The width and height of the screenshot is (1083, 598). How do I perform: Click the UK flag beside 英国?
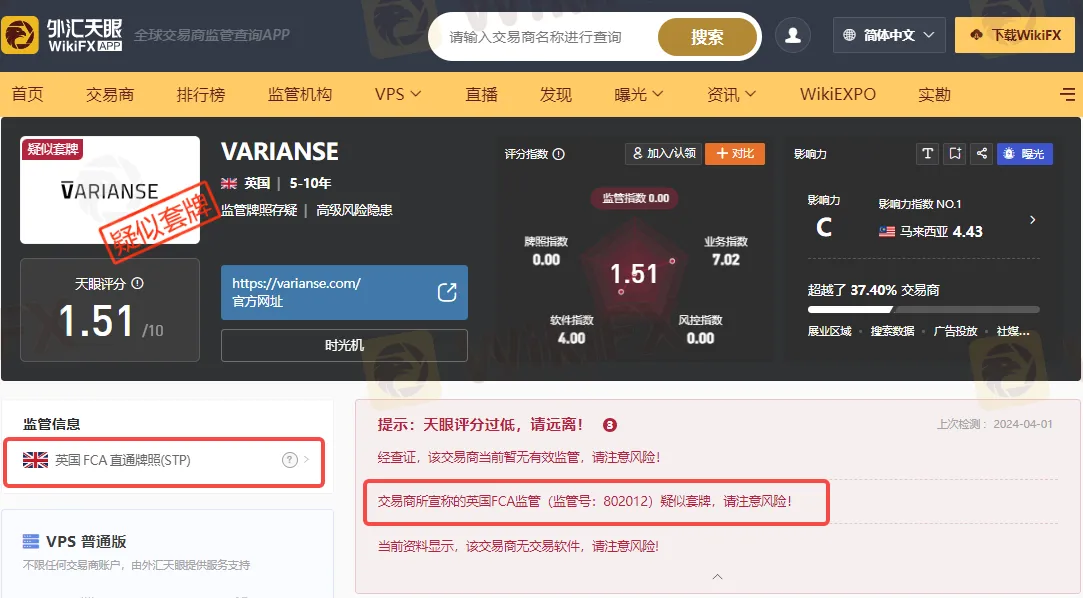229,183
